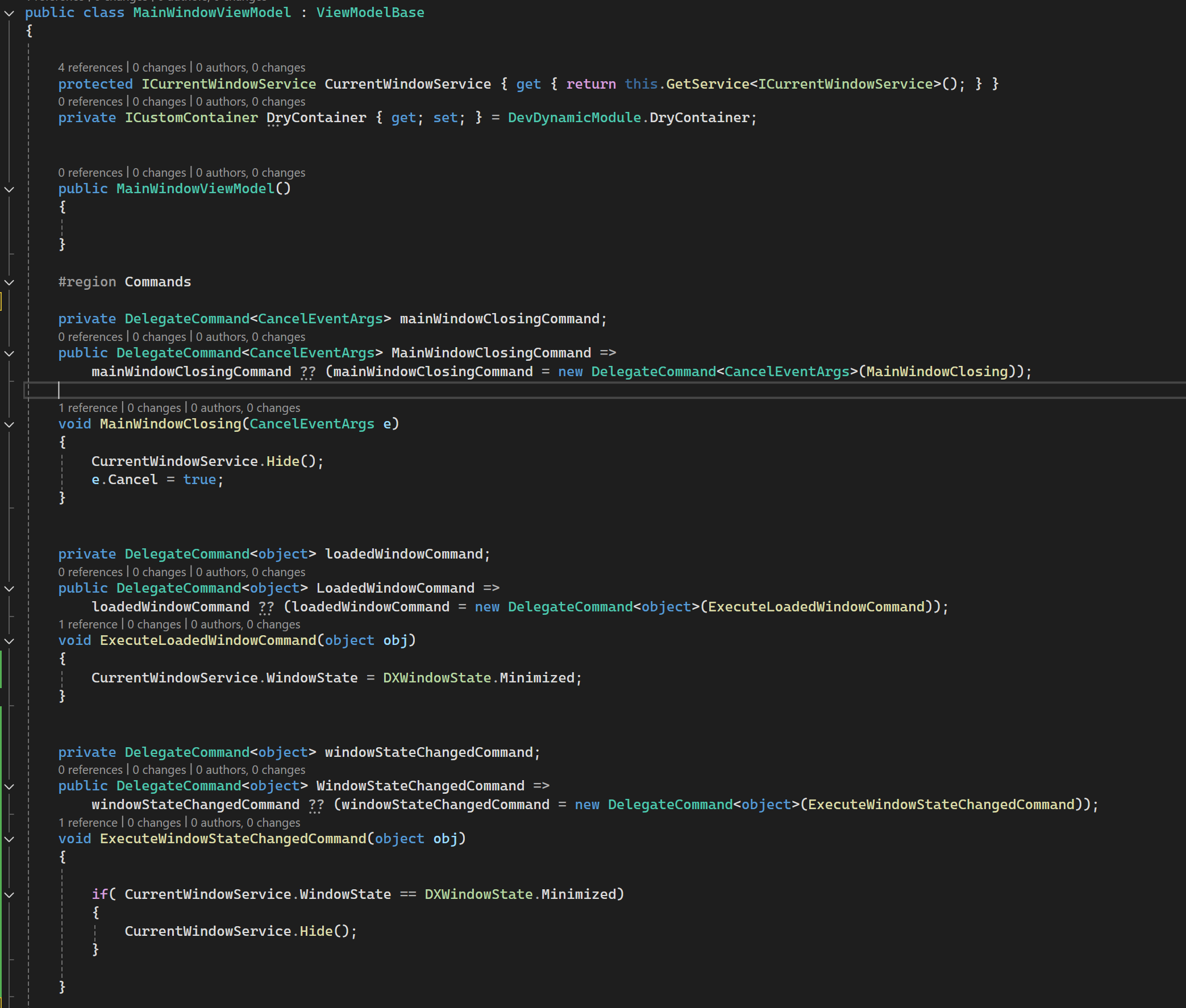This screenshot has width=1186, height=1008.
Task: Collapse the WindowStateChangedCommand property
Action: click(x=9, y=787)
